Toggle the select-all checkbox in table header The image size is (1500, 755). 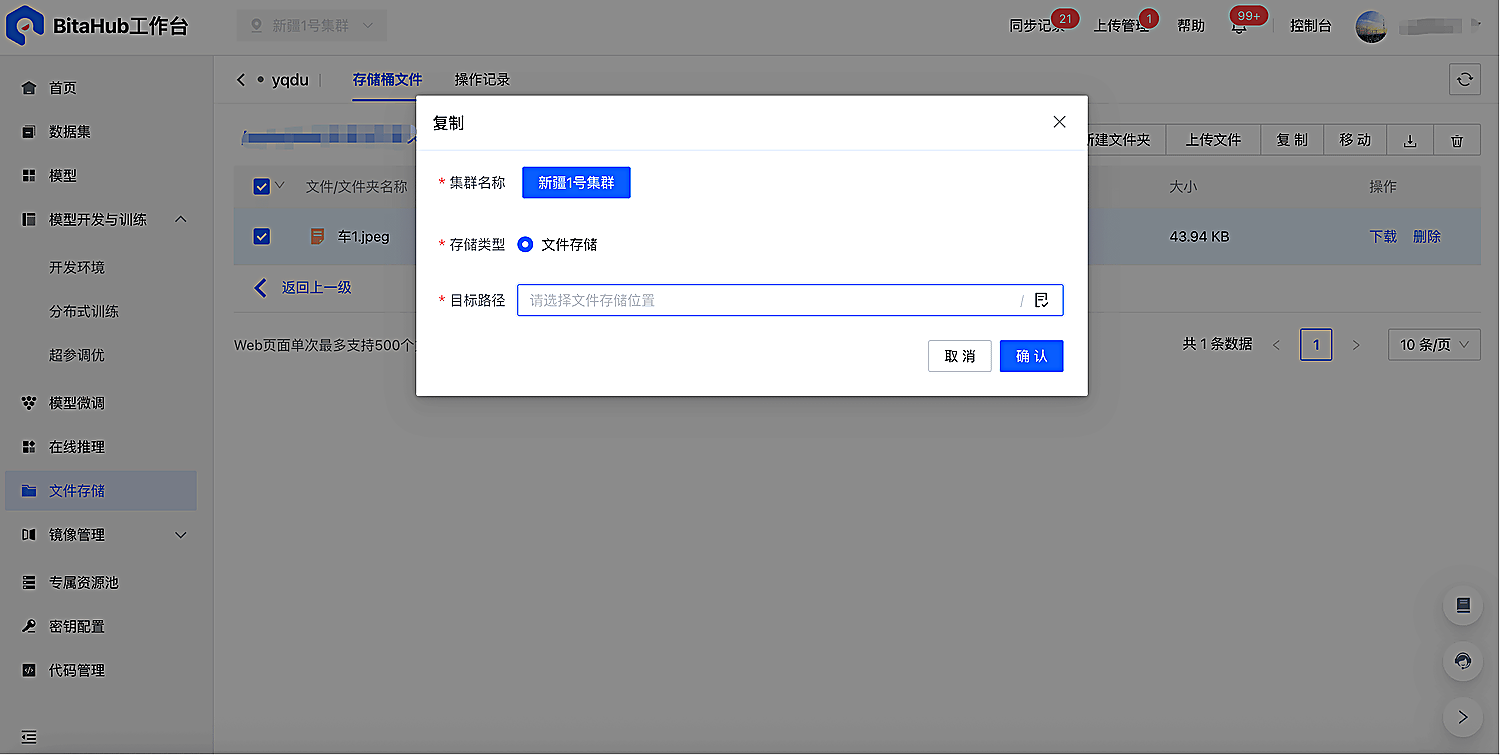[x=262, y=186]
